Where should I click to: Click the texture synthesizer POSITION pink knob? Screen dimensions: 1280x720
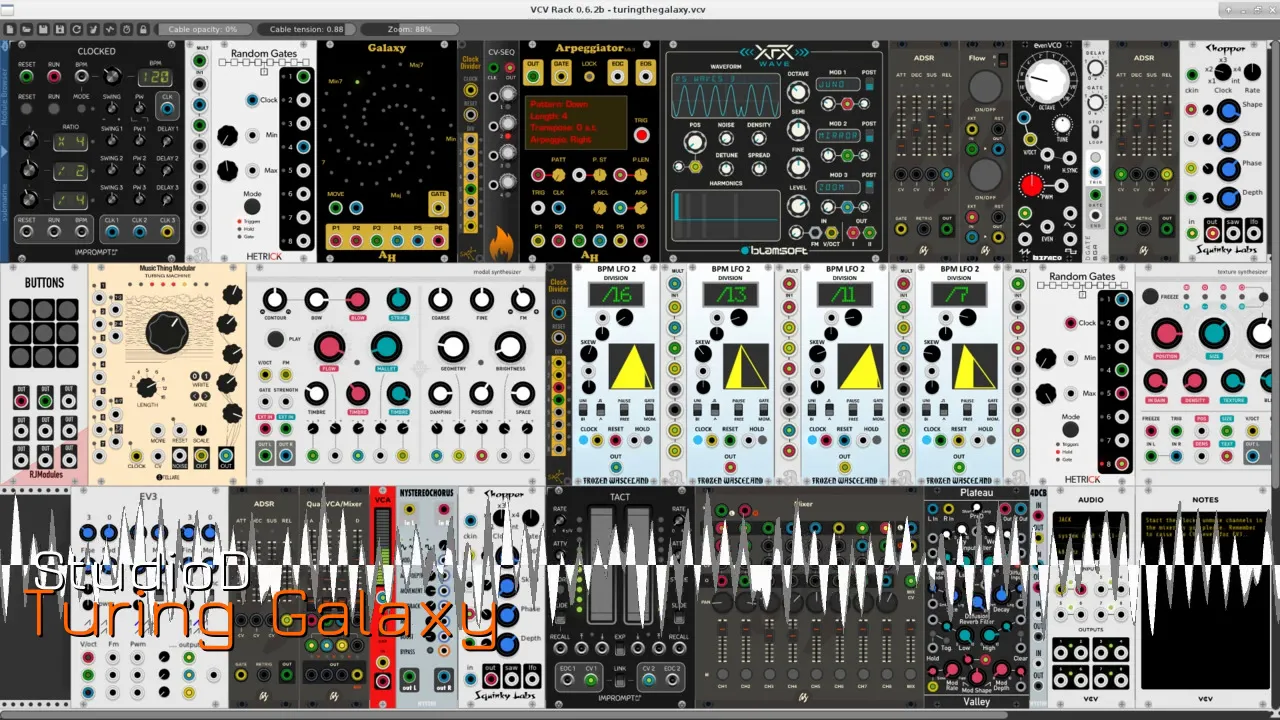click(x=1166, y=334)
